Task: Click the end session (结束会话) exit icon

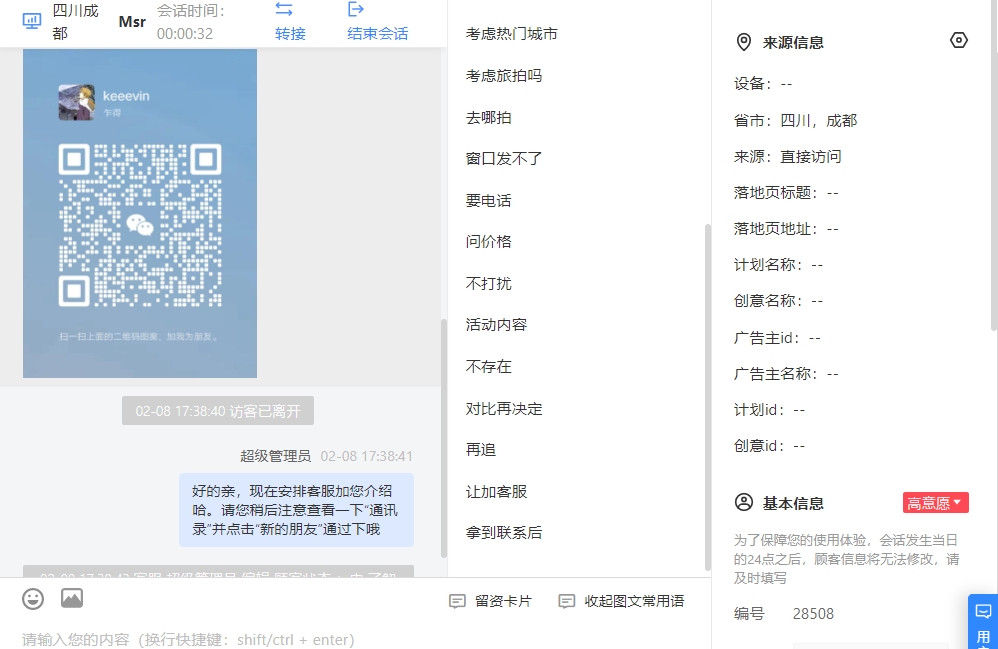Action: click(356, 10)
